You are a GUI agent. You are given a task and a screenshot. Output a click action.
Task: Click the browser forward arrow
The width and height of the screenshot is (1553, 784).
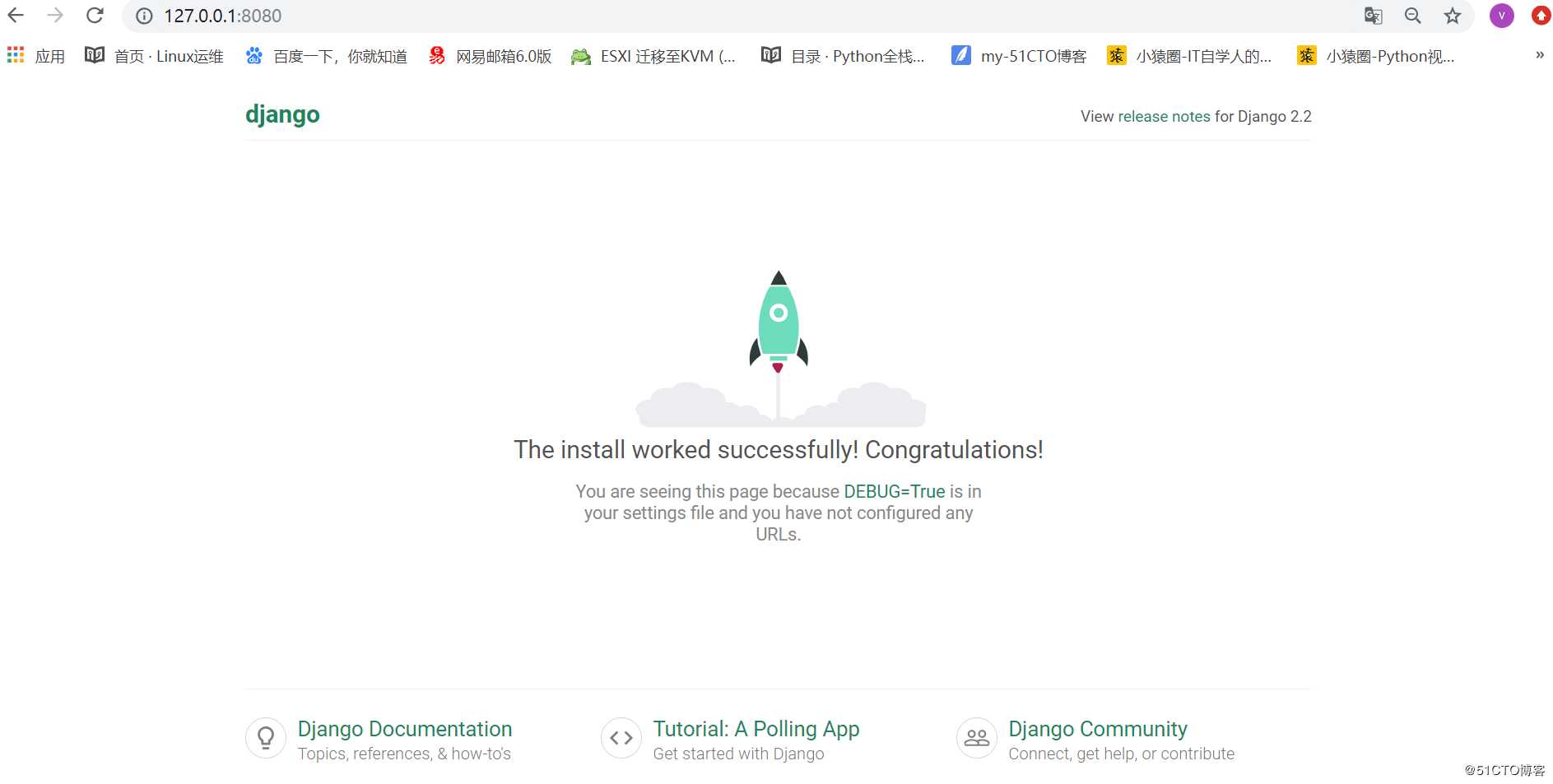click(x=55, y=16)
